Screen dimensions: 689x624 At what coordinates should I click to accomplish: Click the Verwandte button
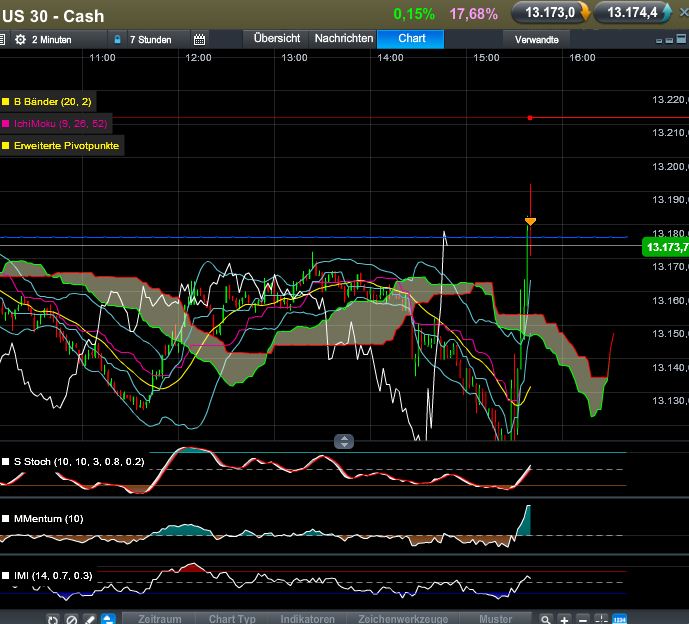click(537, 40)
